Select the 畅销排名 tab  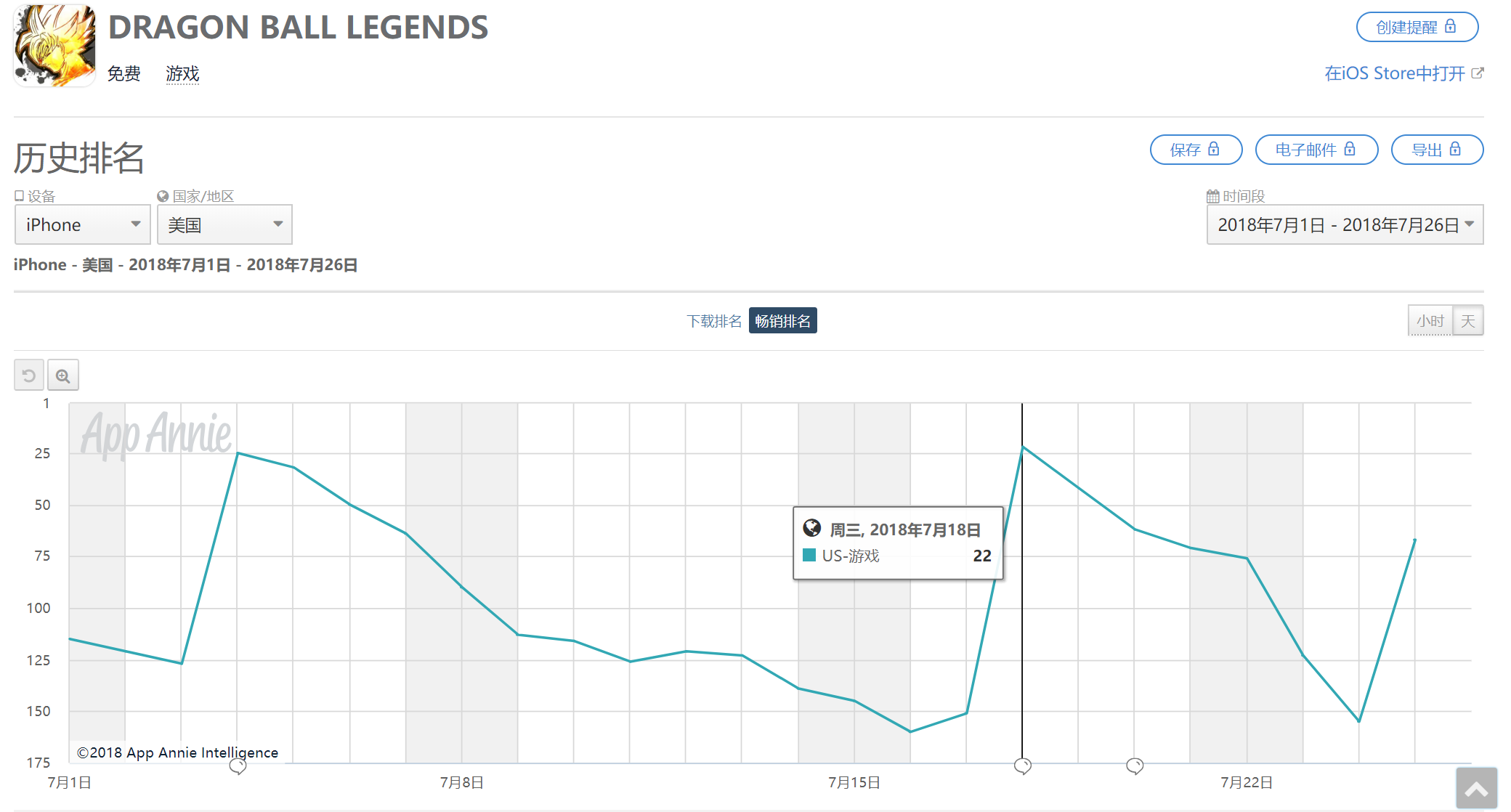coord(782,321)
